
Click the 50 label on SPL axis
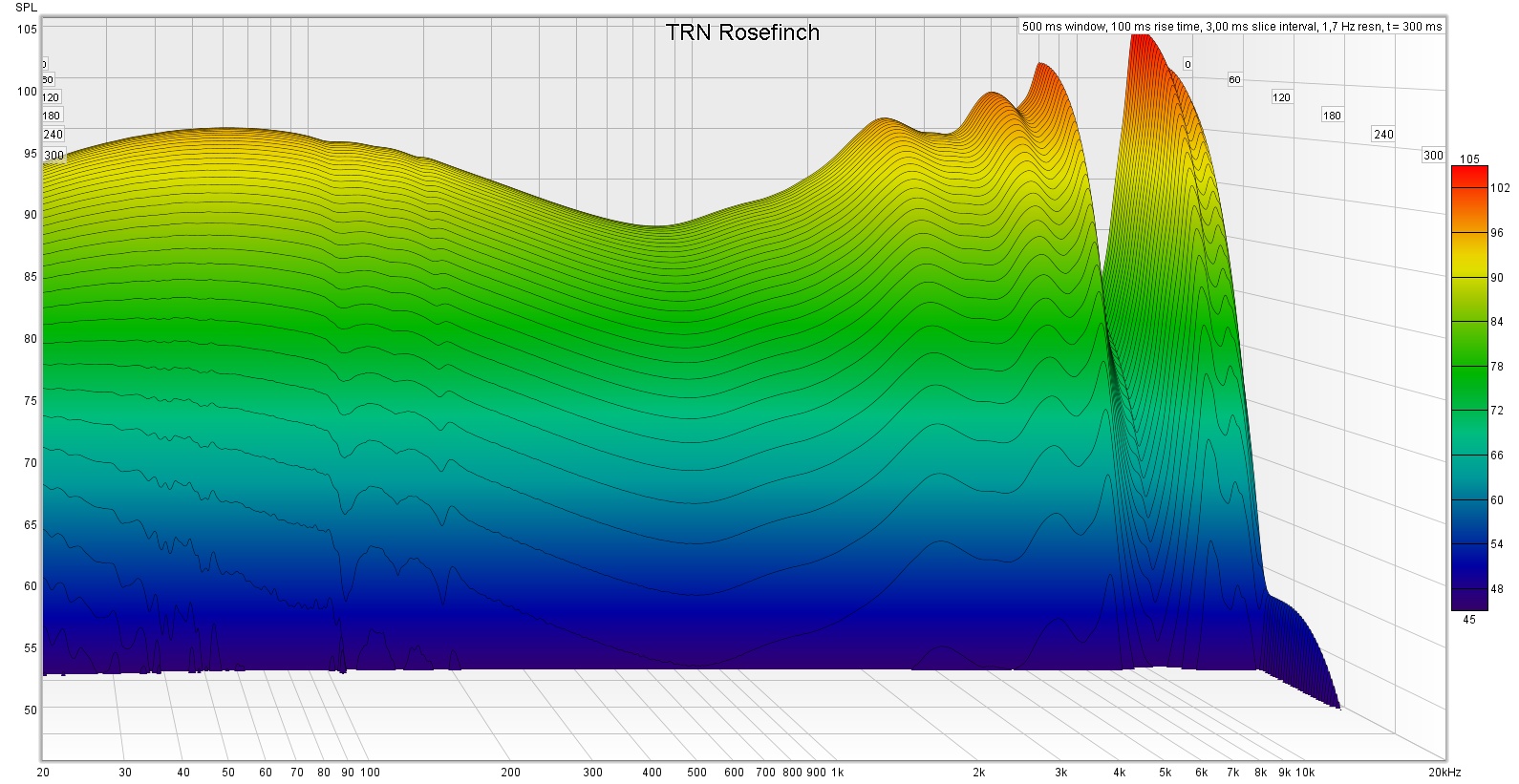click(x=30, y=710)
